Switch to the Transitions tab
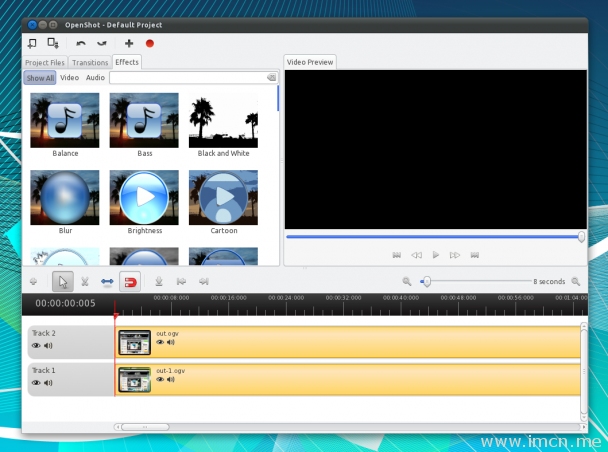The image size is (608, 452). (x=90, y=62)
